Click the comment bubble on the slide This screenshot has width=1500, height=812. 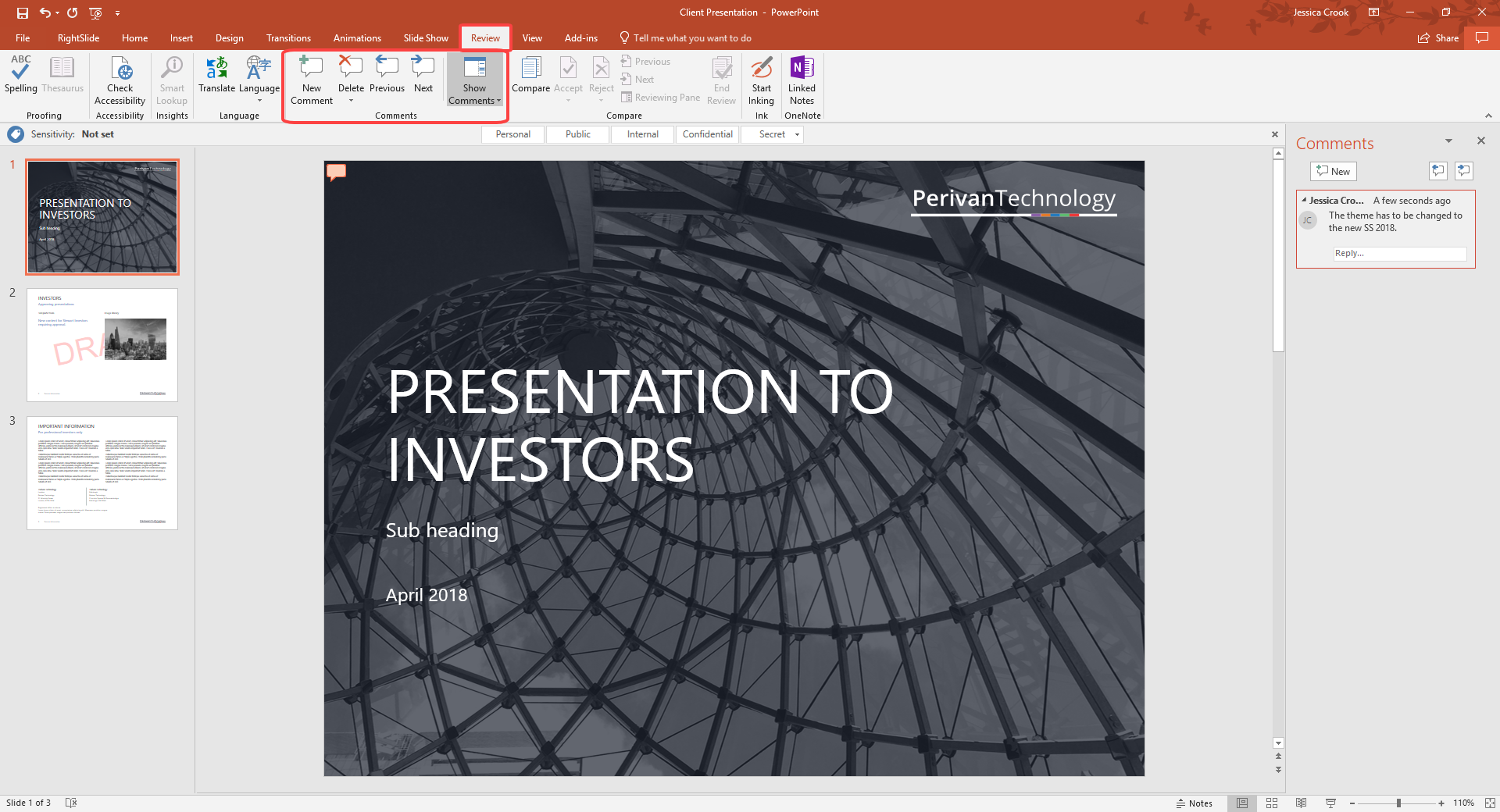pyautogui.click(x=336, y=172)
